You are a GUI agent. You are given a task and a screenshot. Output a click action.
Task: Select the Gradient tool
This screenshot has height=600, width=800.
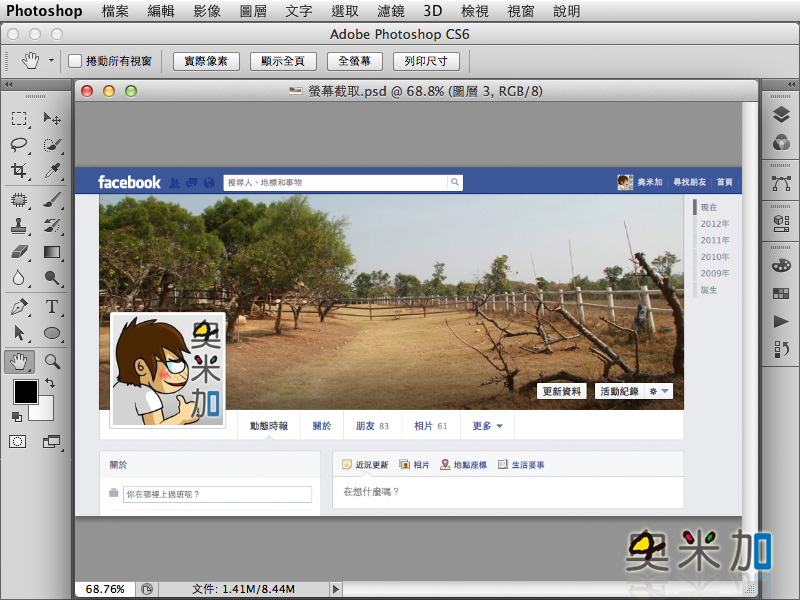[52, 252]
